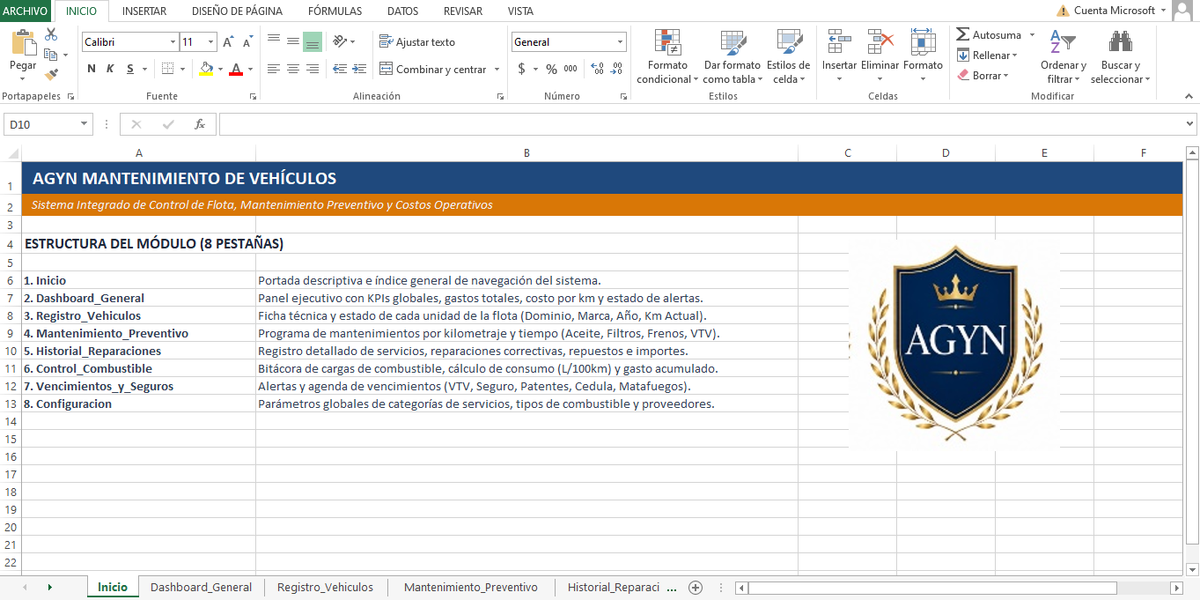Select the Format Painter brush icon
Viewport: 1200px width, 600px height.
(51, 74)
